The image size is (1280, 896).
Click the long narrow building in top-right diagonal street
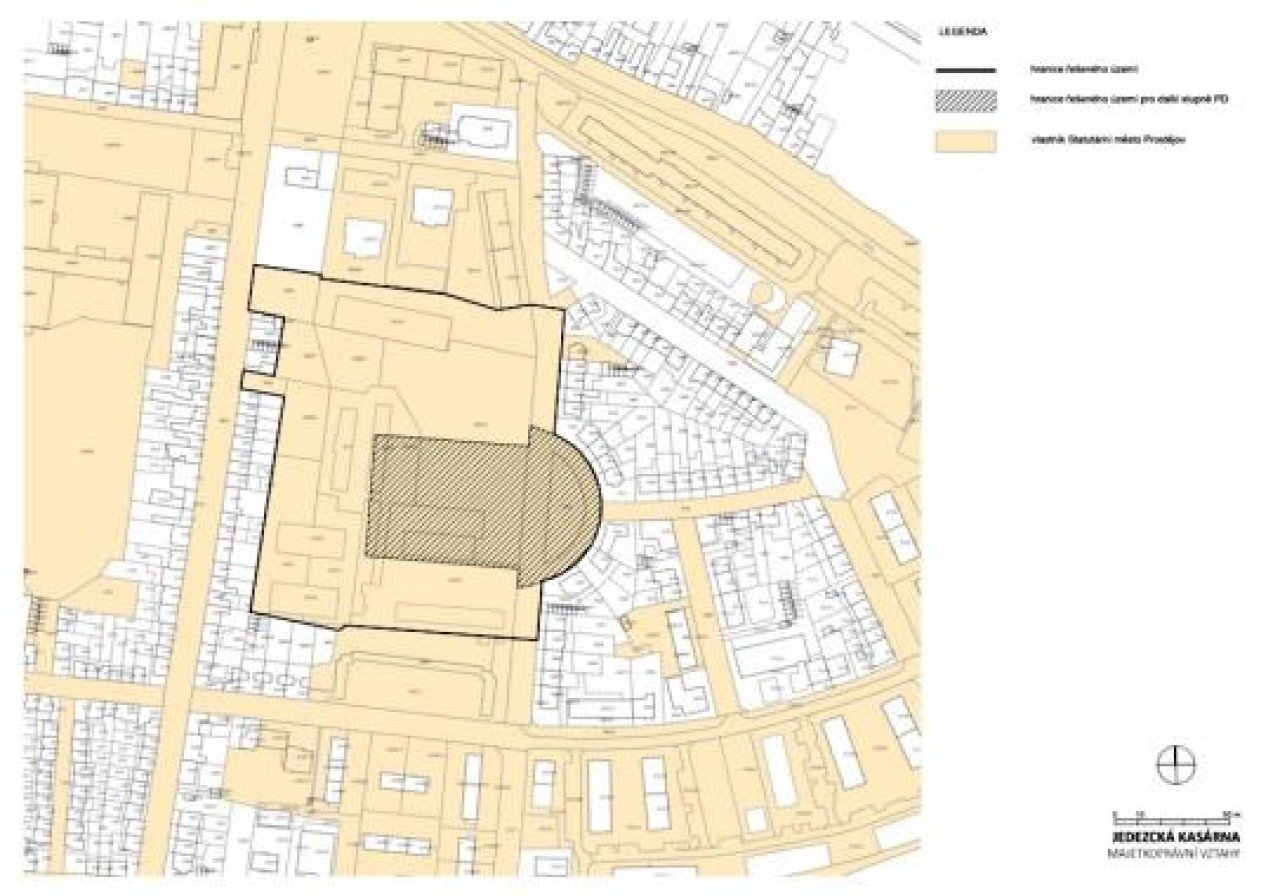690,190
